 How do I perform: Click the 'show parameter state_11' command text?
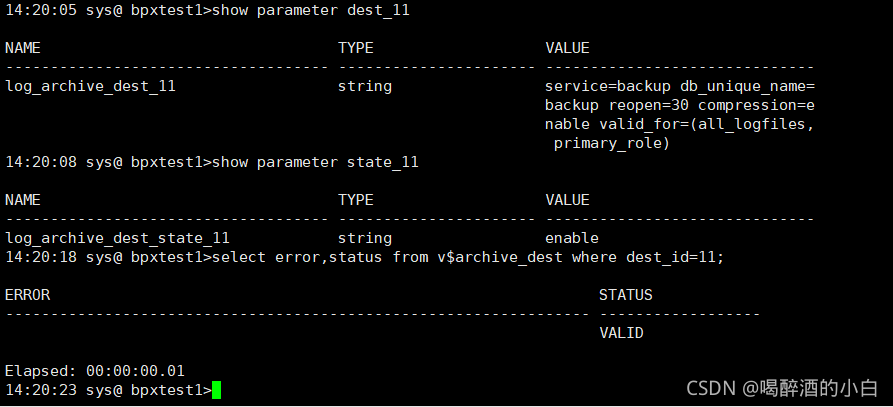pos(315,162)
